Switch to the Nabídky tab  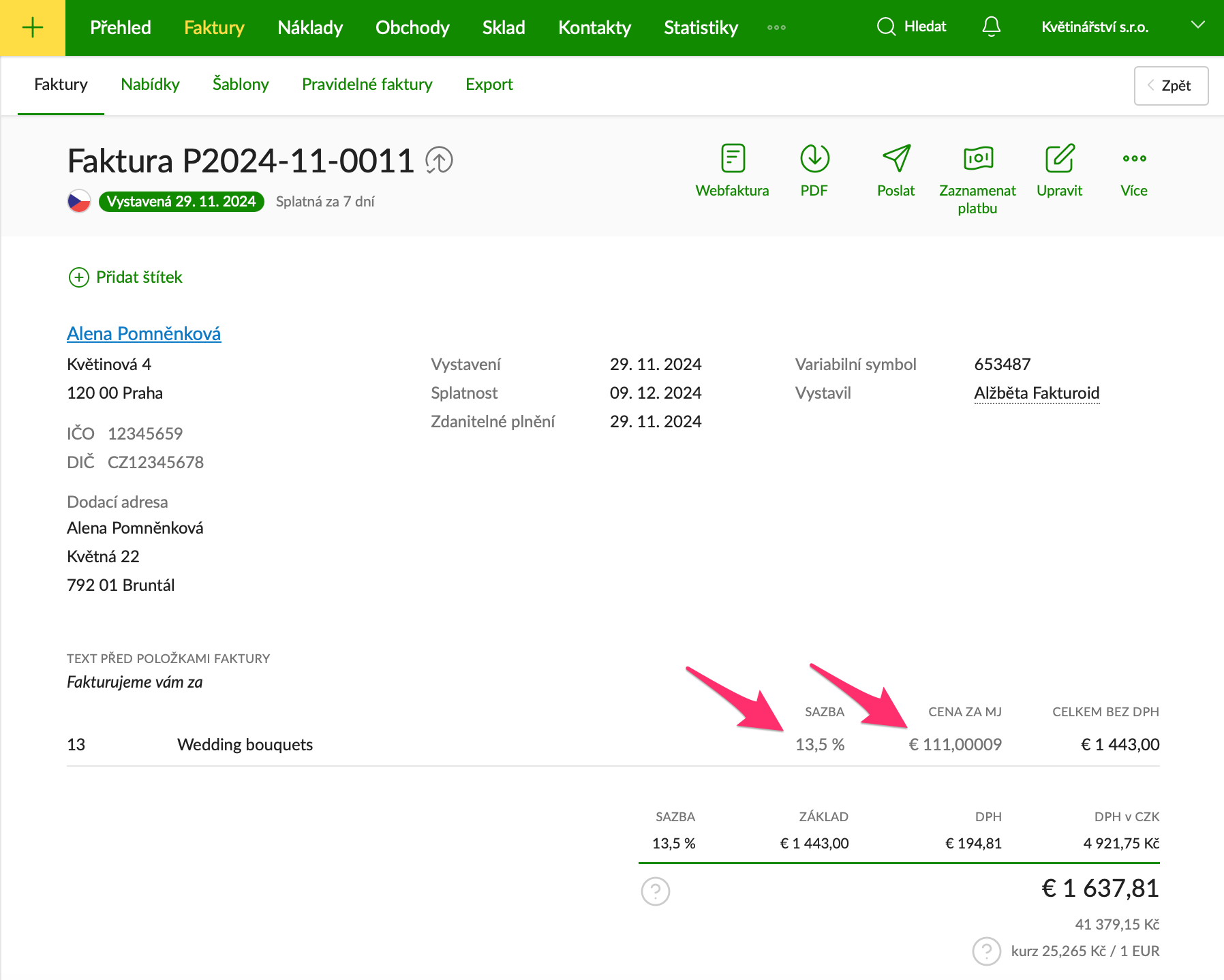[x=150, y=85]
